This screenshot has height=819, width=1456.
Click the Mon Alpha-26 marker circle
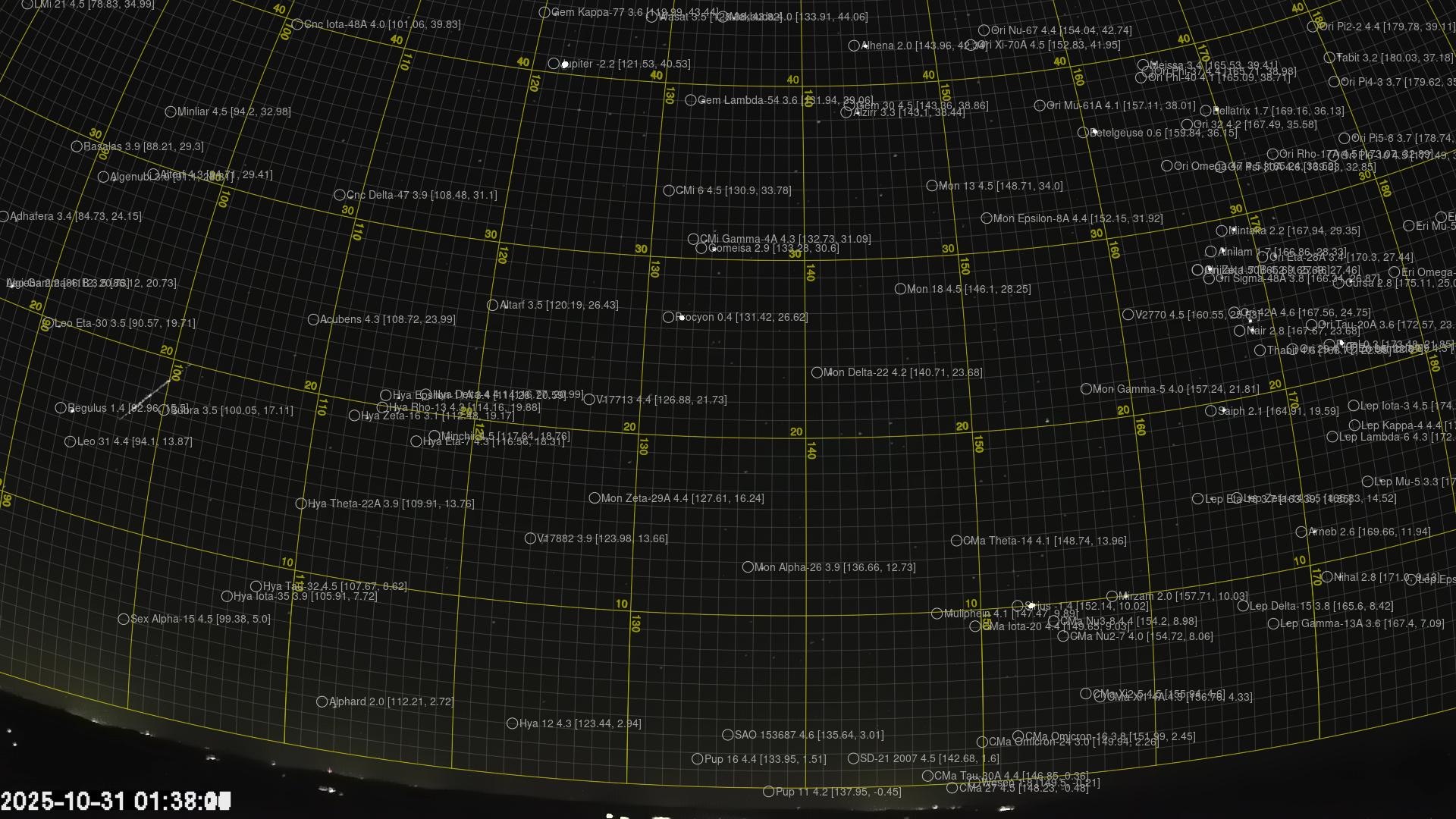point(748,567)
